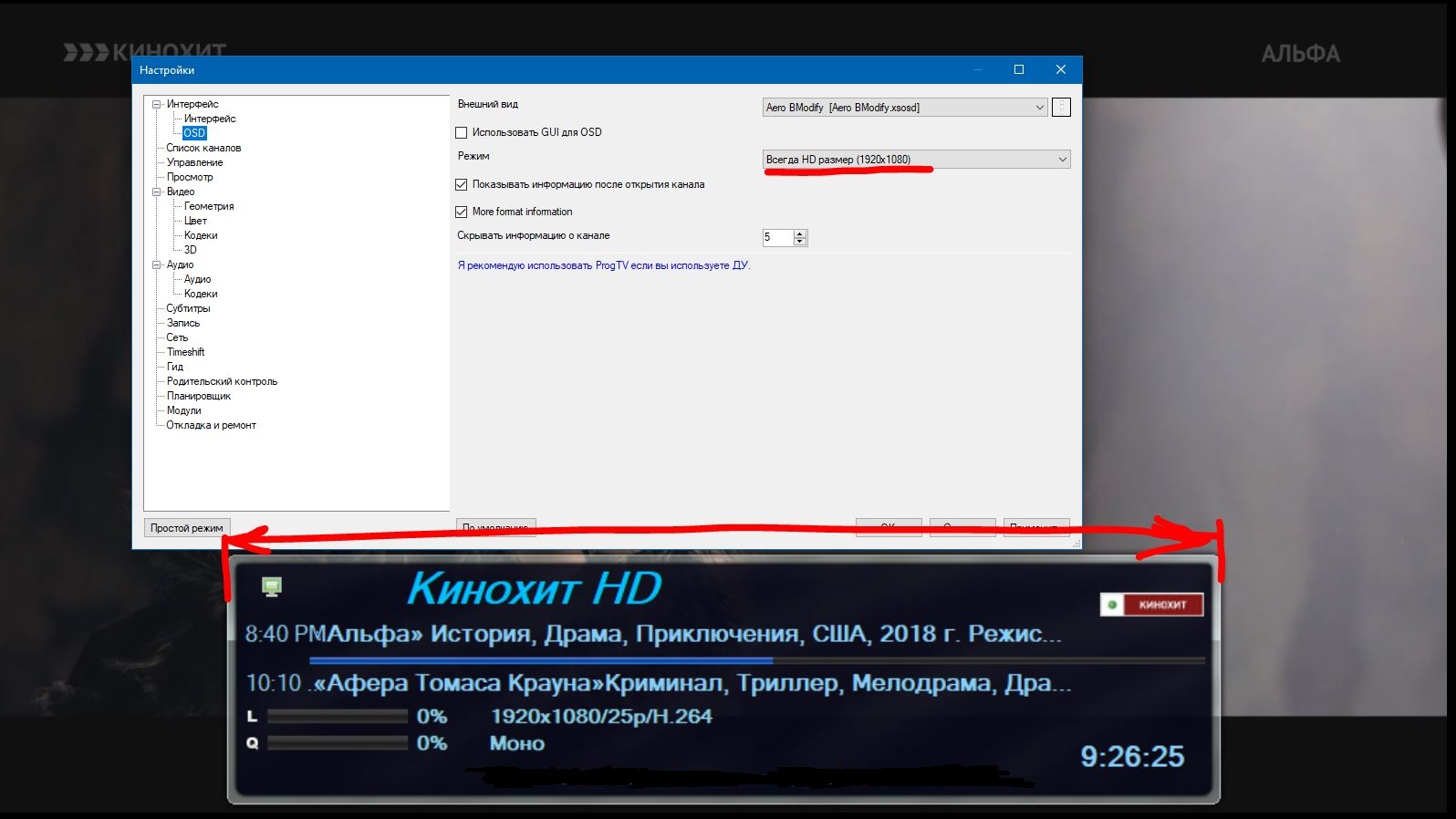Click the red Кинохит channel logo badge
Image resolution: width=1456 pixels, height=819 pixels.
1151,605
